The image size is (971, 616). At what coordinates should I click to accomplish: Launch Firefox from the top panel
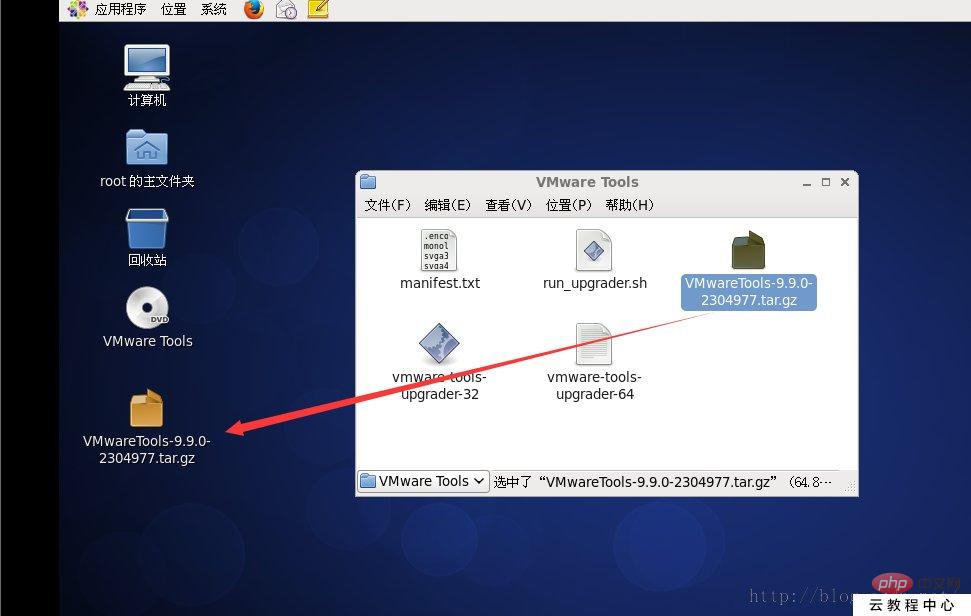click(x=254, y=9)
